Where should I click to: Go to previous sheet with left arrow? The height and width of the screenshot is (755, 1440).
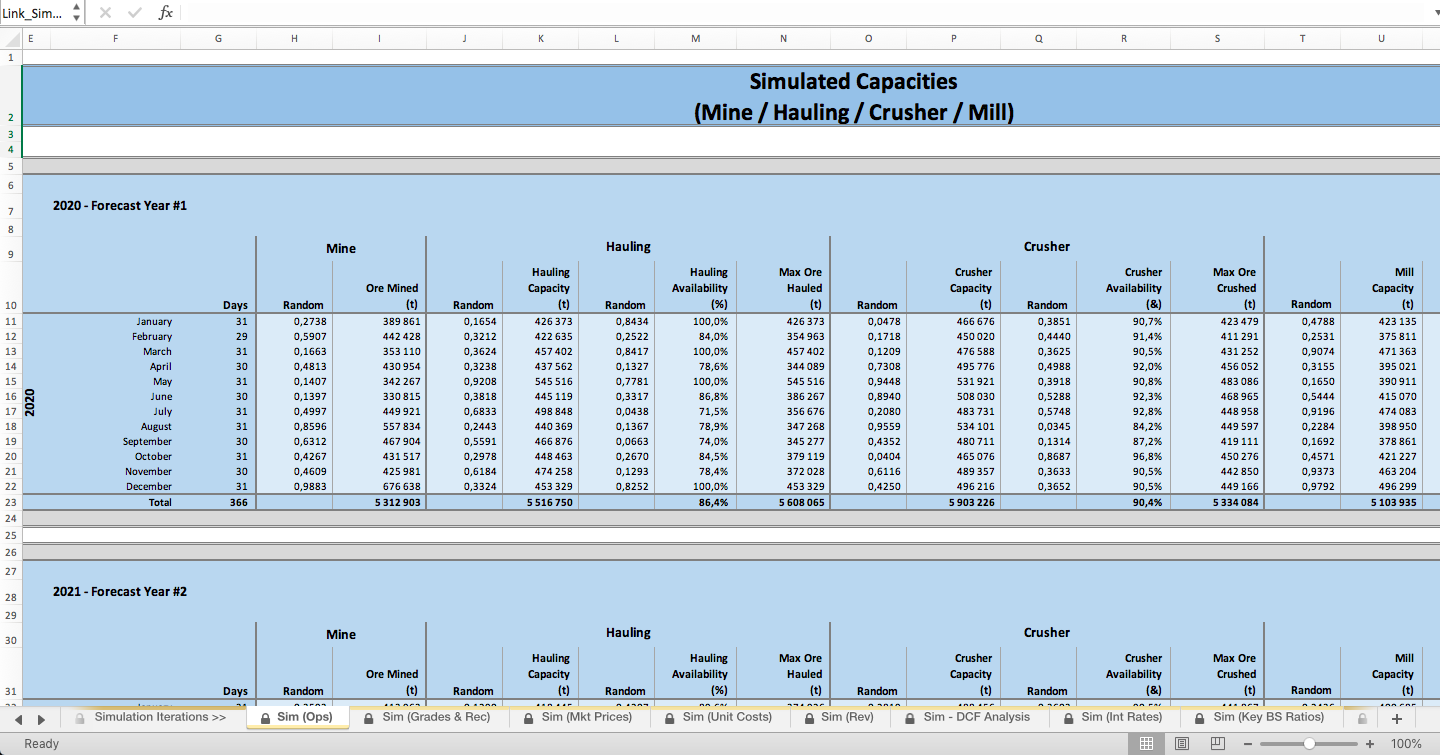(18, 718)
